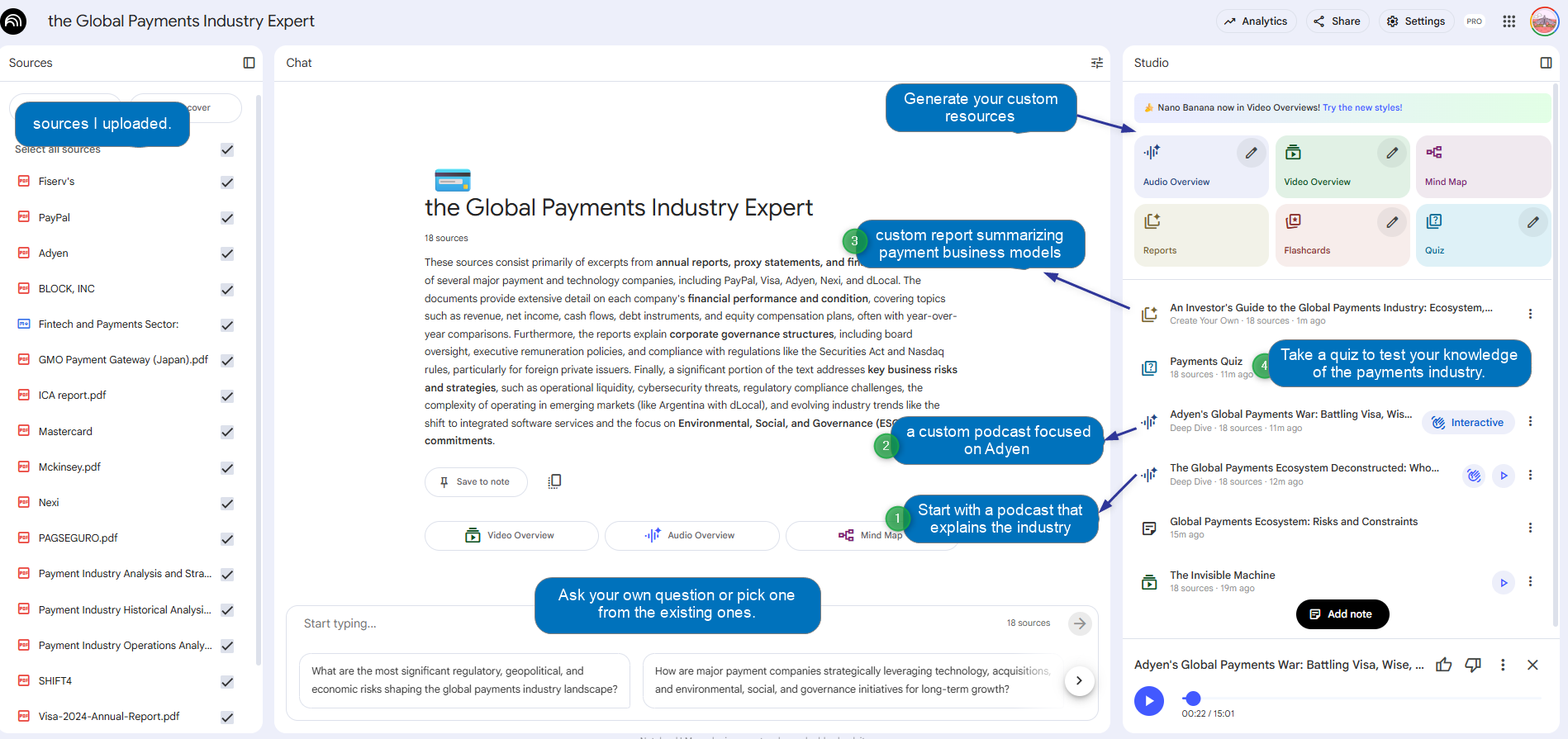
Task: Uncheck the Mckinsey.pdf source
Action: click(x=227, y=468)
